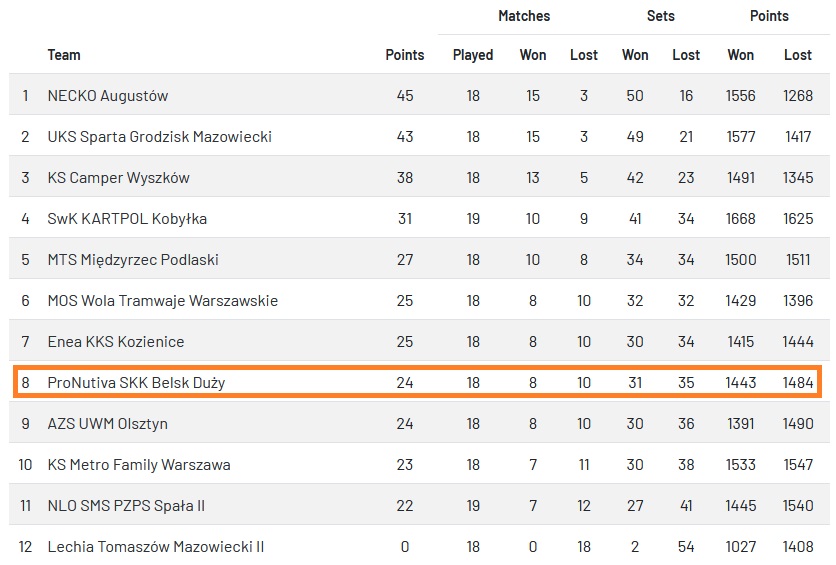Click the Team column header
The width and height of the screenshot is (836, 565).
pyautogui.click(x=64, y=55)
